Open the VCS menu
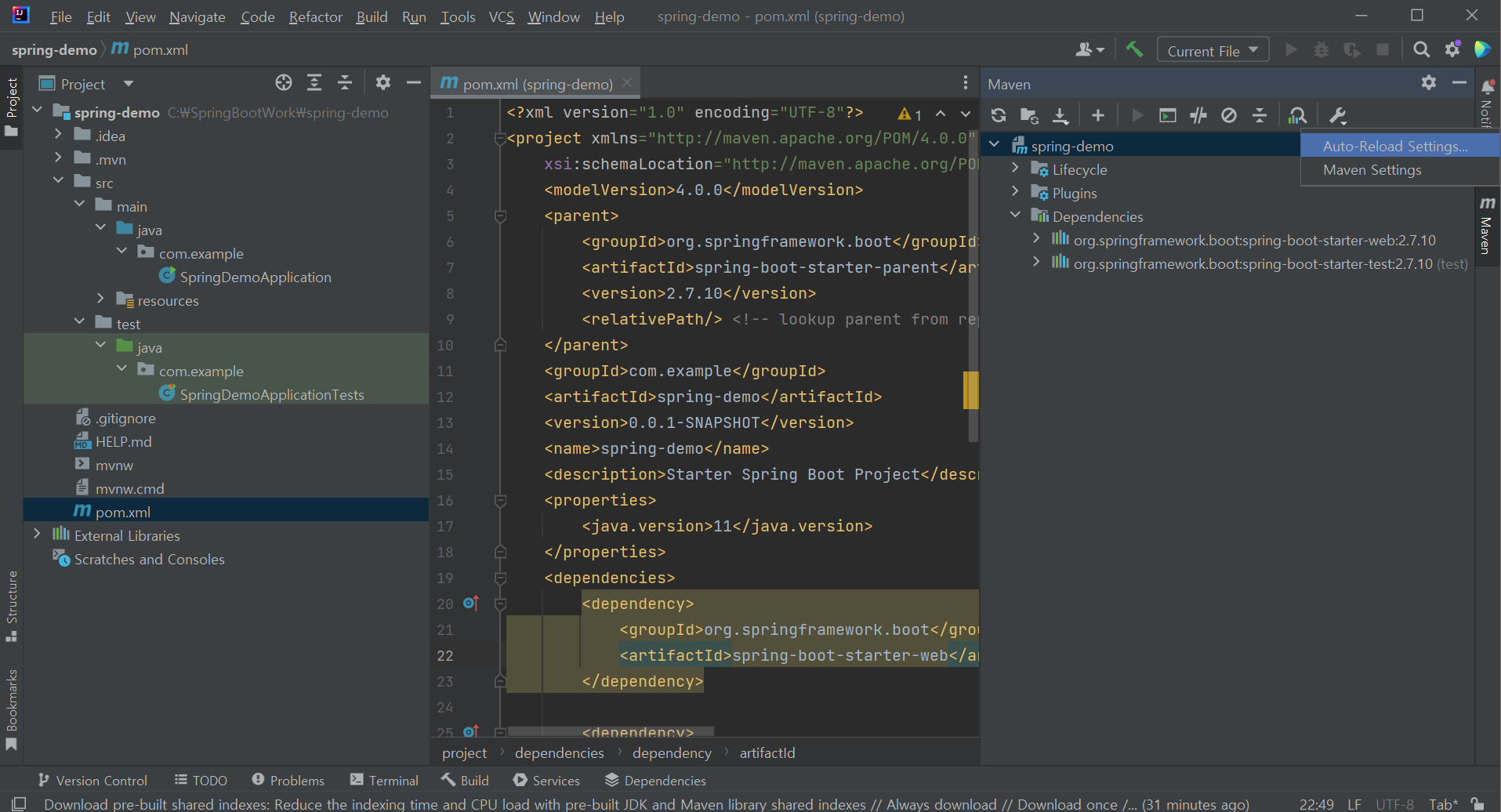Viewport: 1501px width, 812px height. tap(502, 16)
